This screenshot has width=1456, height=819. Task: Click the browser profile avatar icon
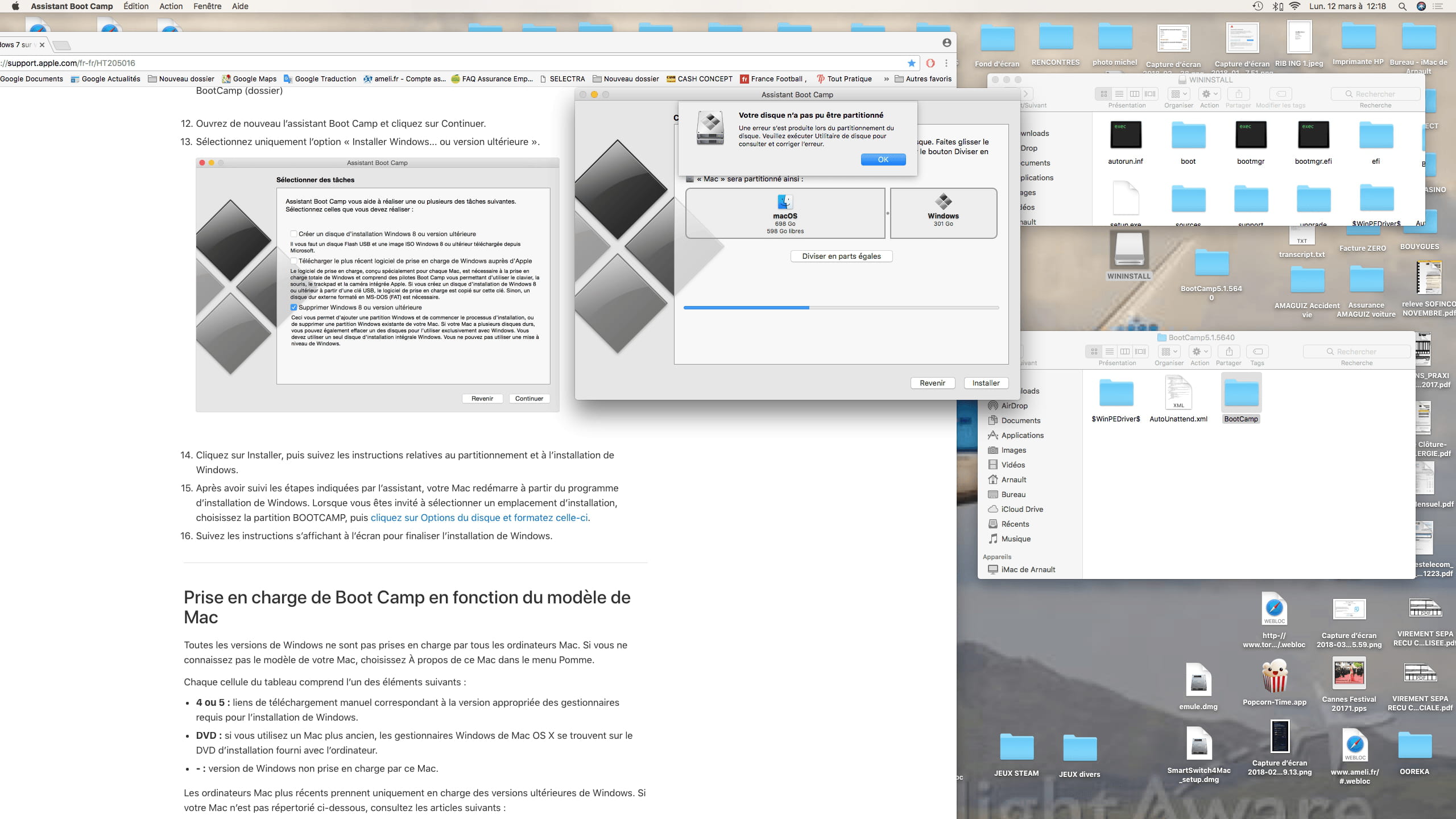coord(946,43)
